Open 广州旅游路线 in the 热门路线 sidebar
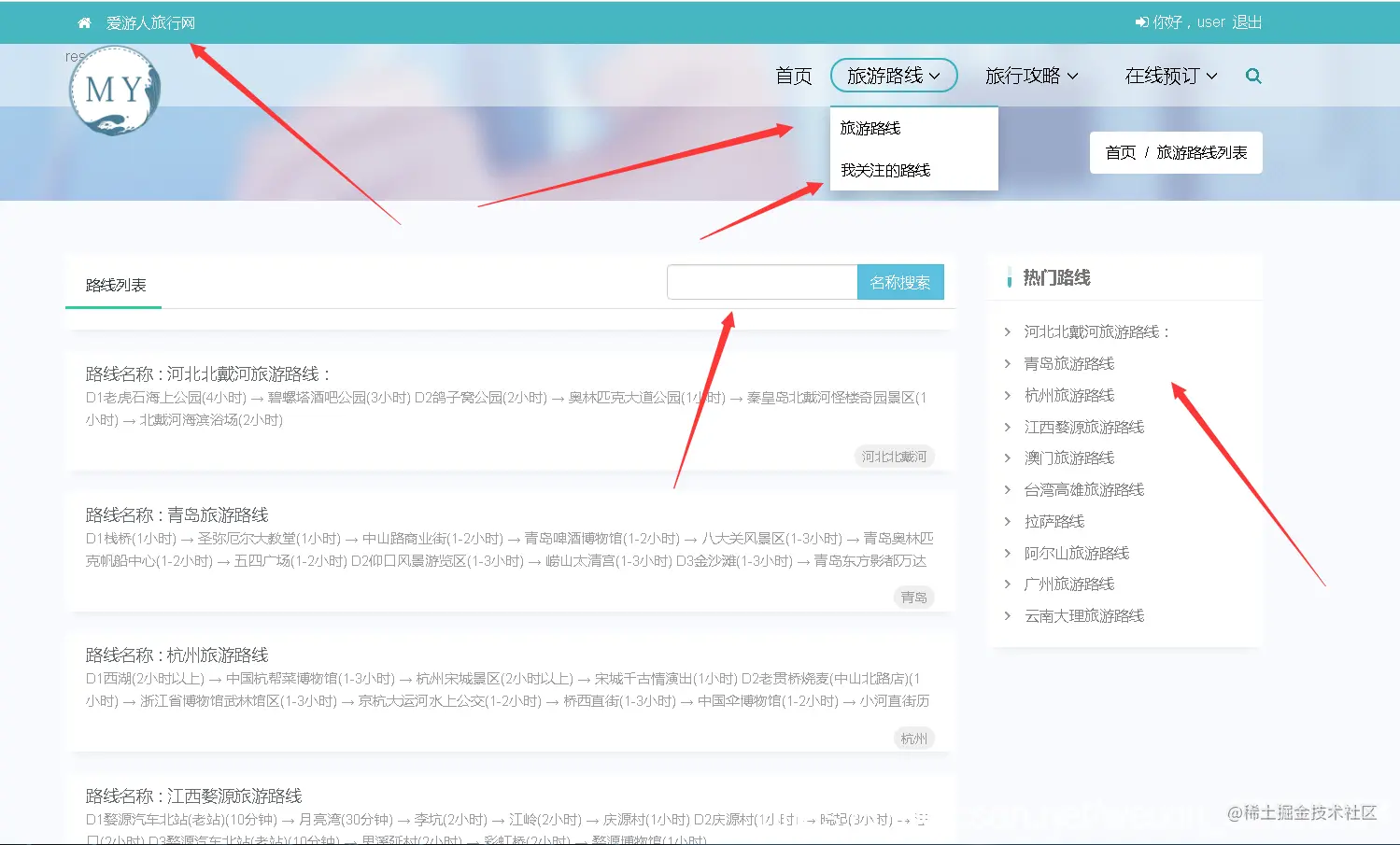 pyautogui.click(x=1069, y=584)
